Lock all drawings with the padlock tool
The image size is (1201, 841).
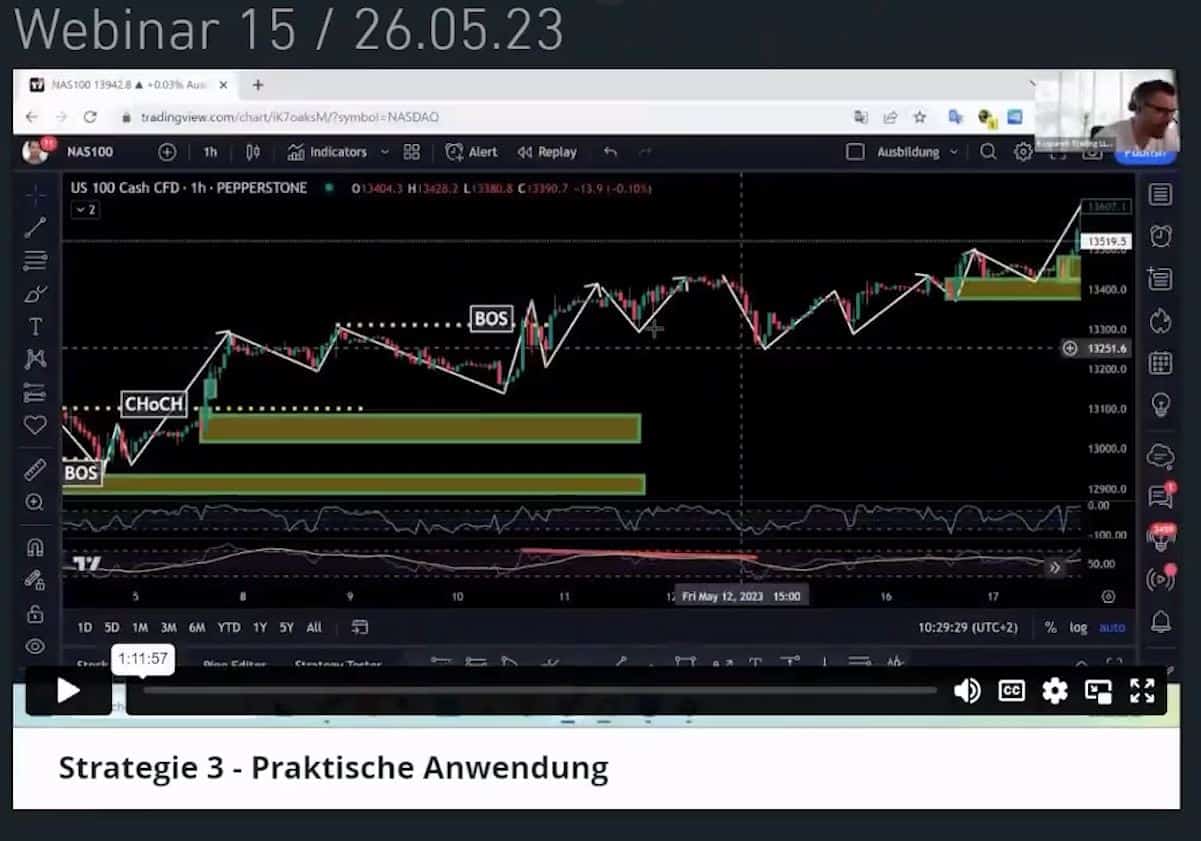click(x=34, y=612)
